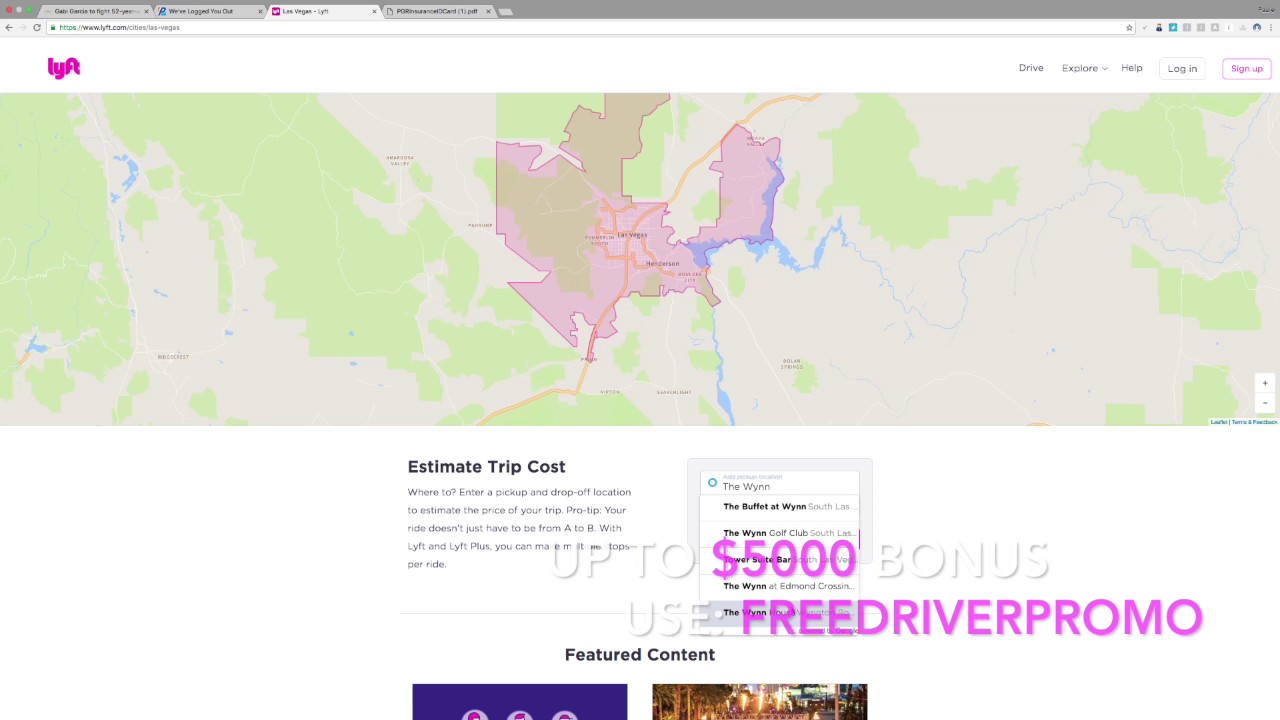Click the blue Twitter-bird extension icon
Image resolution: width=1280 pixels, height=720 pixels.
click(1173, 27)
